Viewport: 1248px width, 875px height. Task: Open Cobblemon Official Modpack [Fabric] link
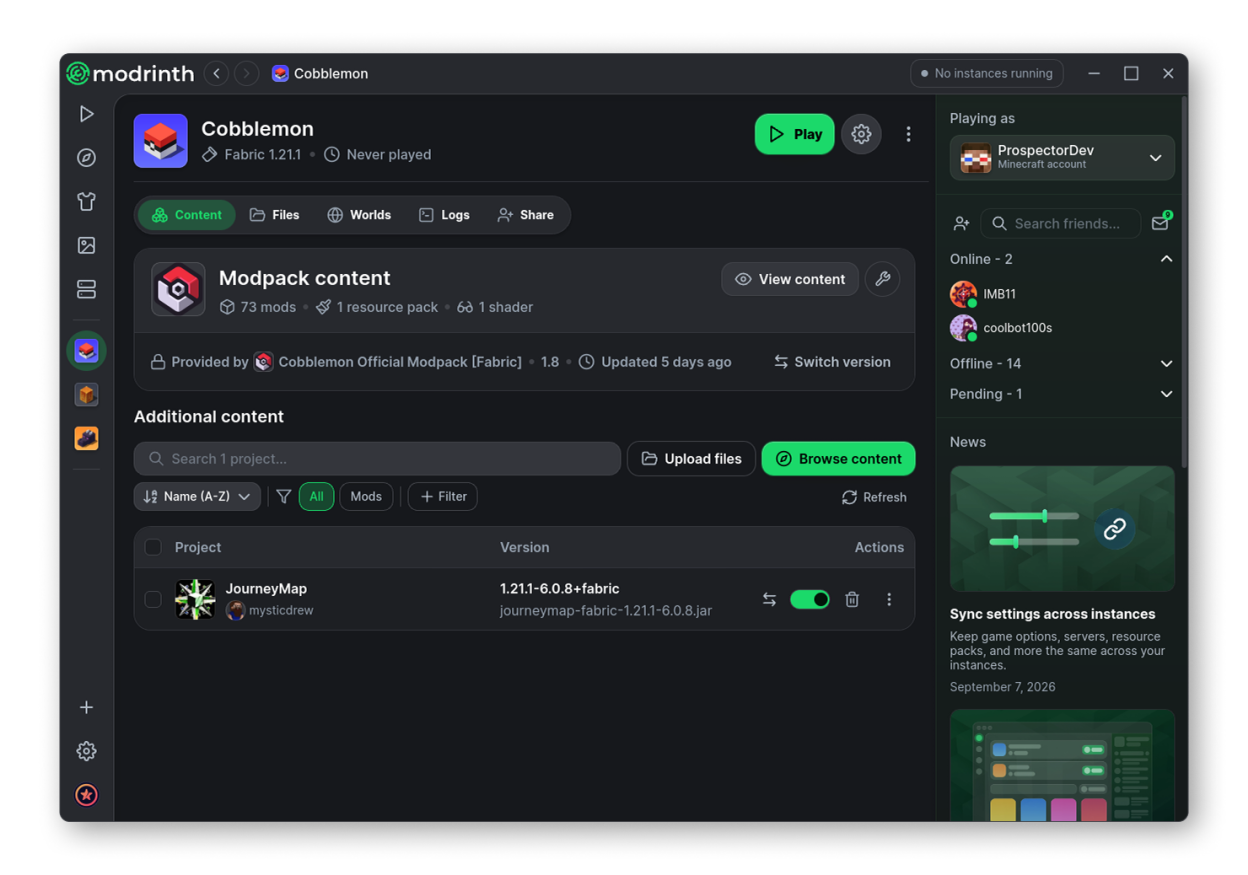pos(388,362)
